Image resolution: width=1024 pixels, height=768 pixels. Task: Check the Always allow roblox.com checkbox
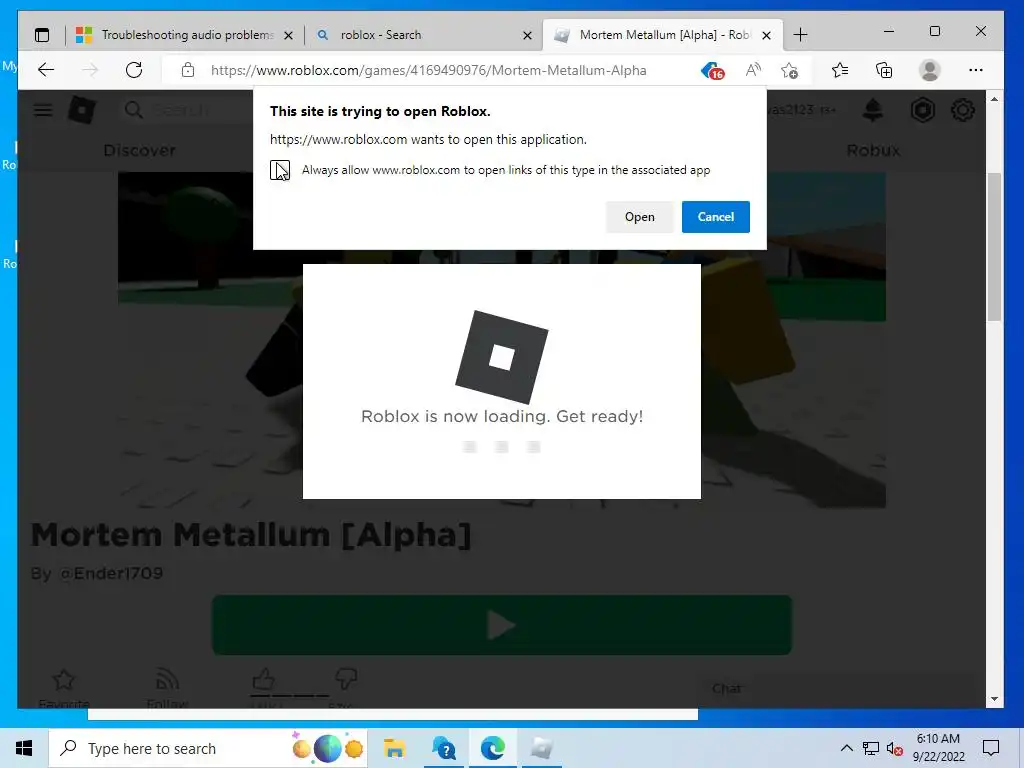click(280, 170)
